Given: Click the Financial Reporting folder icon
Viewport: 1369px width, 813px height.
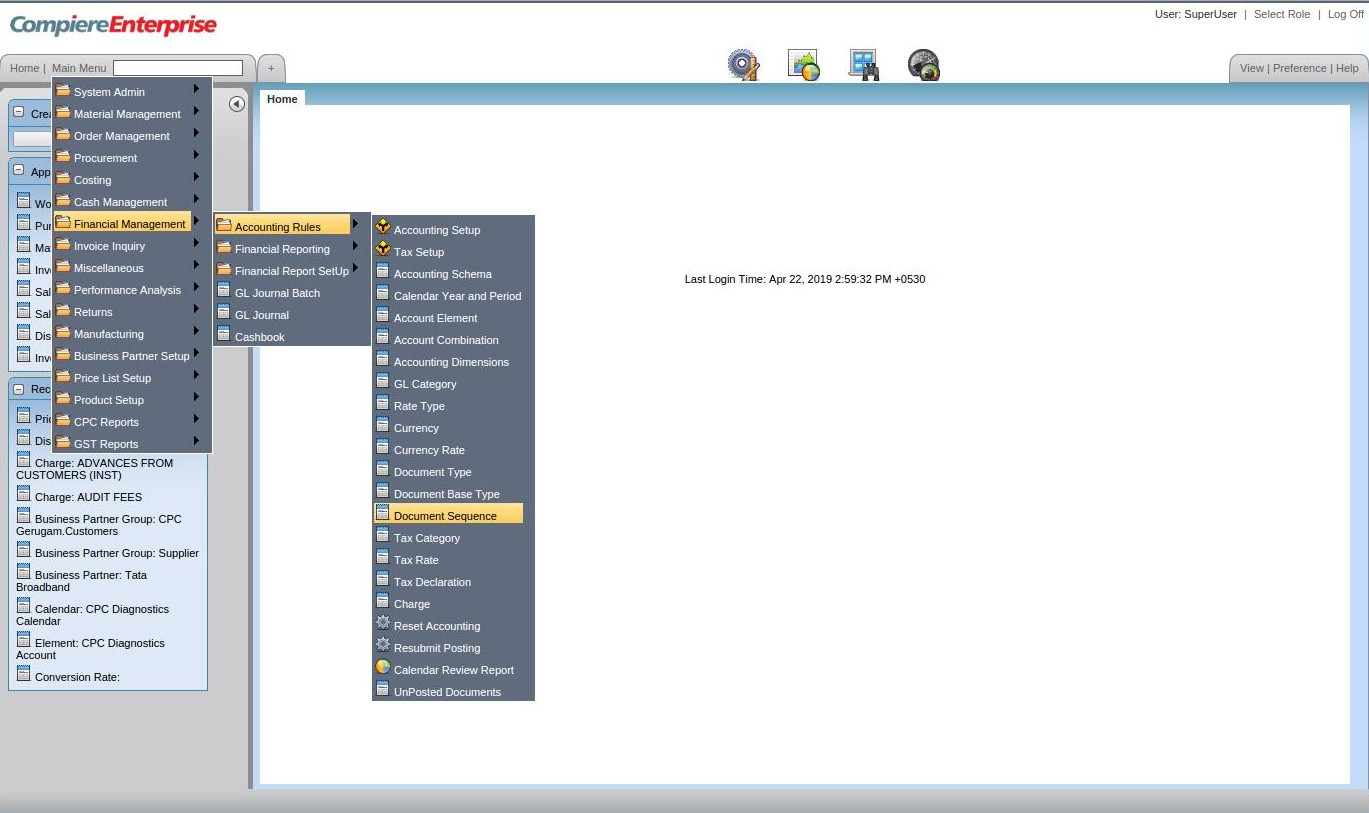Looking at the screenshot, I should click(x=224, y=247).
